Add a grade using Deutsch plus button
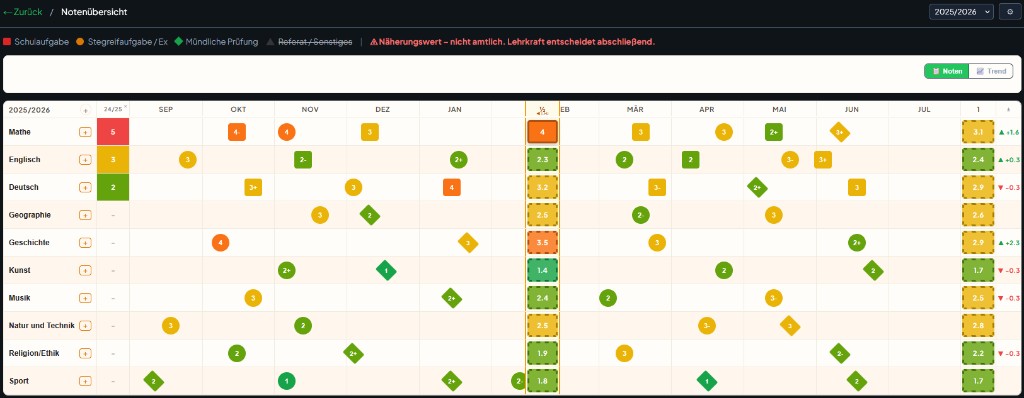This screenshot has width=1024, height=398. (85, 188)
